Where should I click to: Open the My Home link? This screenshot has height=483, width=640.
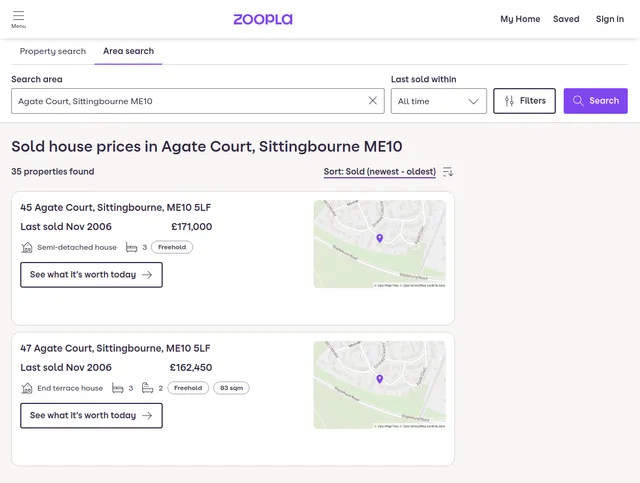(x=520, y=19)
